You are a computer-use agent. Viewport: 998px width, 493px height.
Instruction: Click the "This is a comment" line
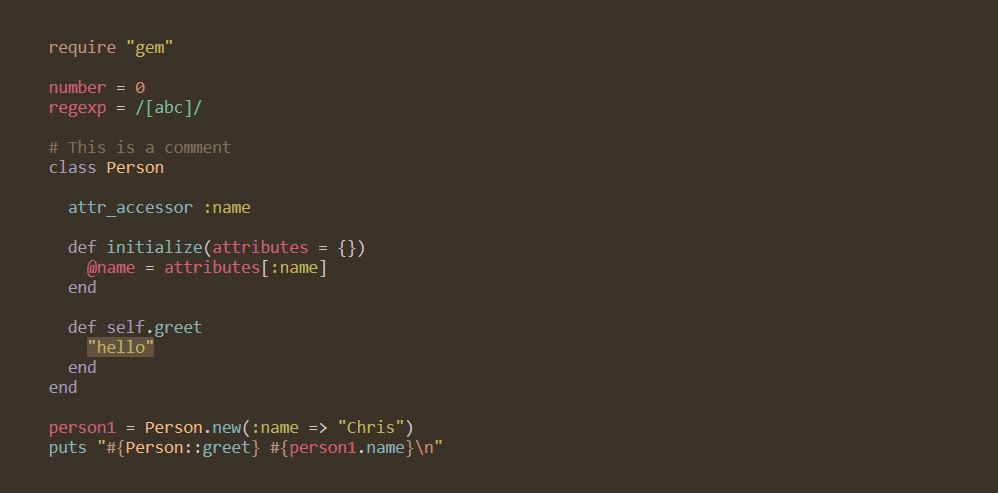tap(139, 148)
